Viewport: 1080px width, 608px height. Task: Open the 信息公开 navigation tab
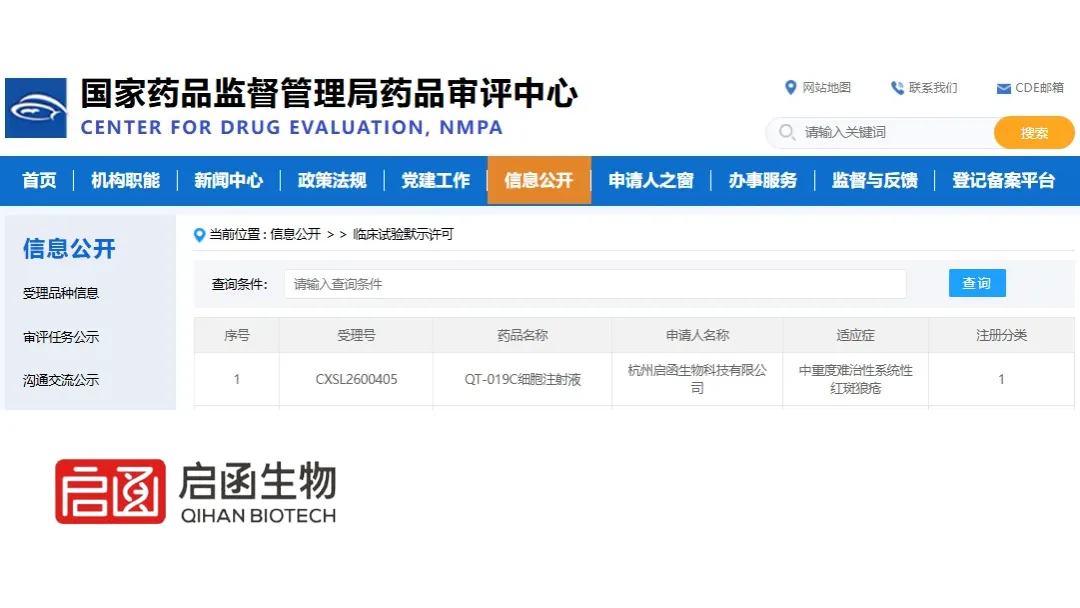tap(539, 180)
